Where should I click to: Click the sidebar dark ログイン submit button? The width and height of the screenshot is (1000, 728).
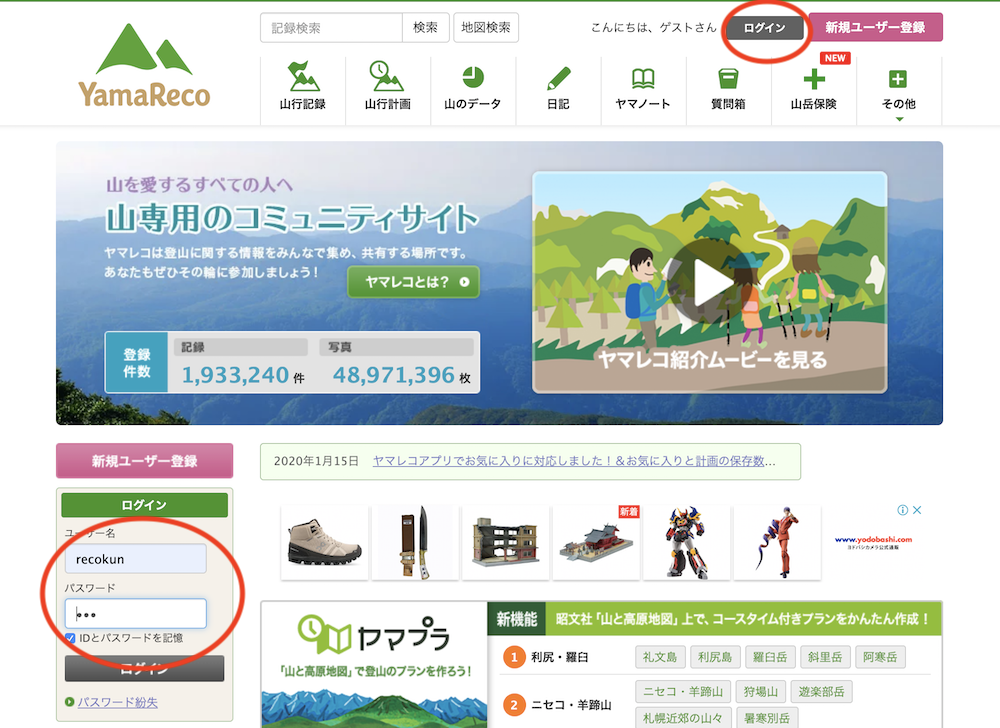click(x=144, y=668)
